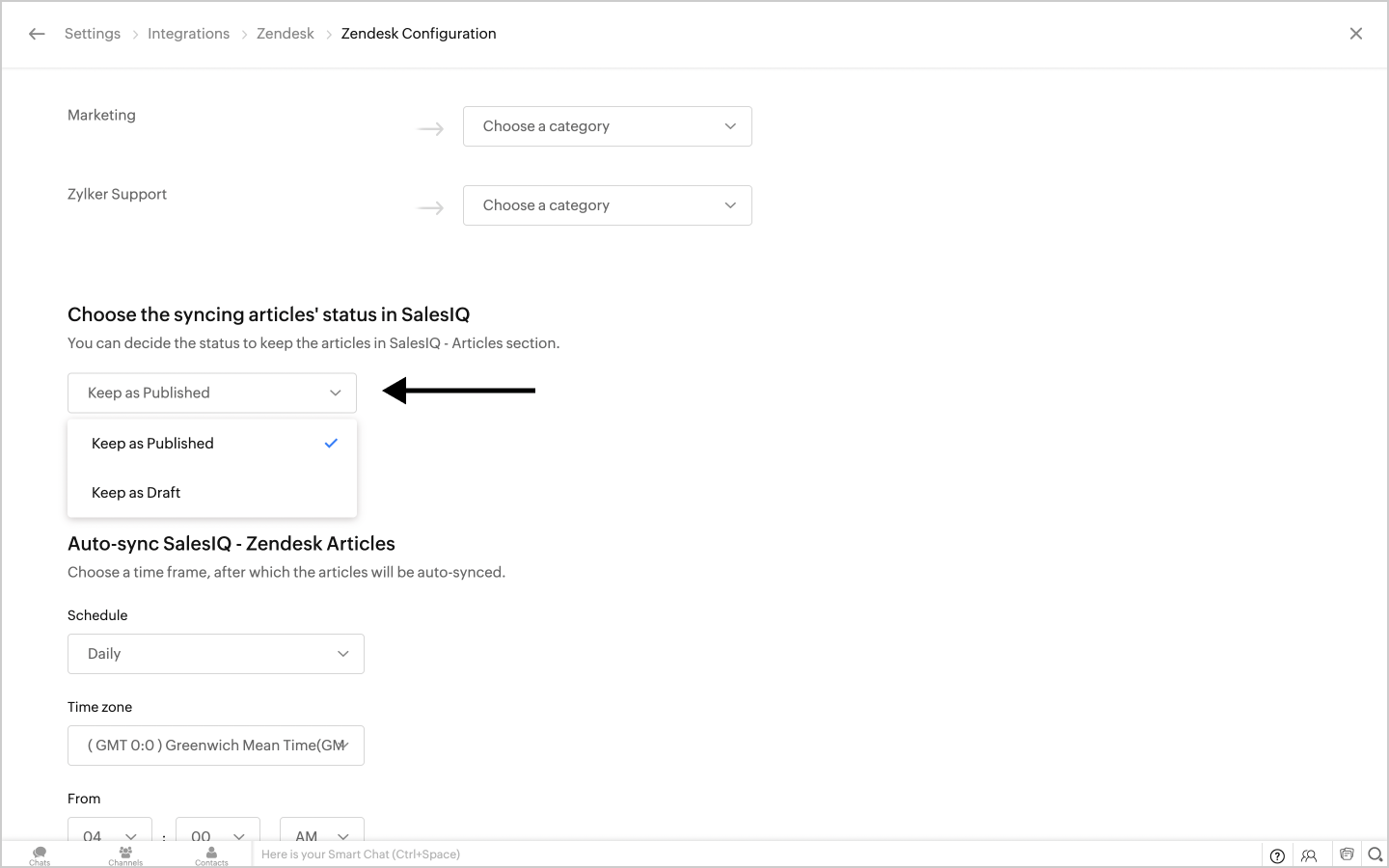Open the AM/PM dropdown
This screenshot has width=1389, height=868.
point(322,829)
